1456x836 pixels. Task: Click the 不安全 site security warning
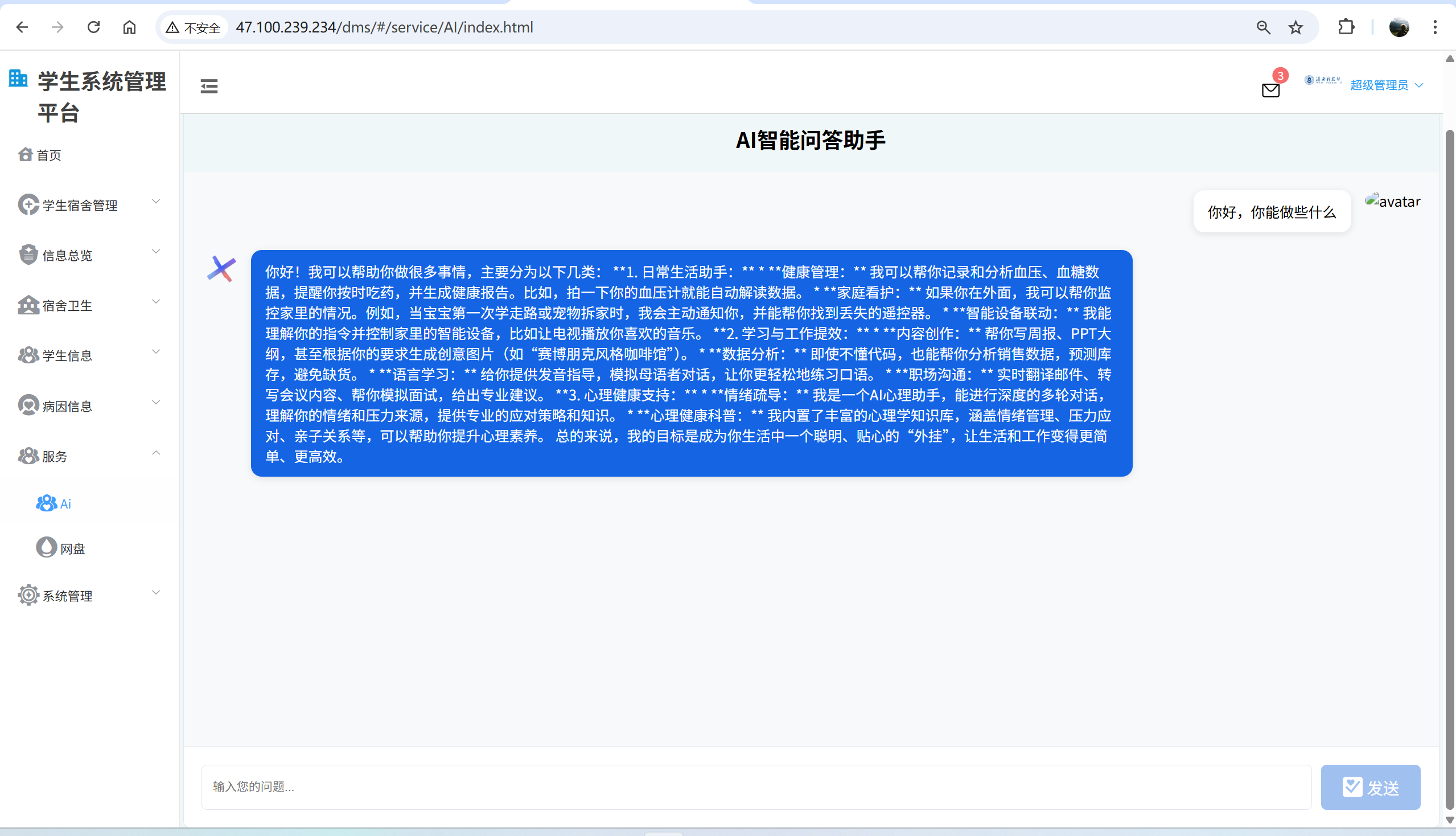(194, 27)
